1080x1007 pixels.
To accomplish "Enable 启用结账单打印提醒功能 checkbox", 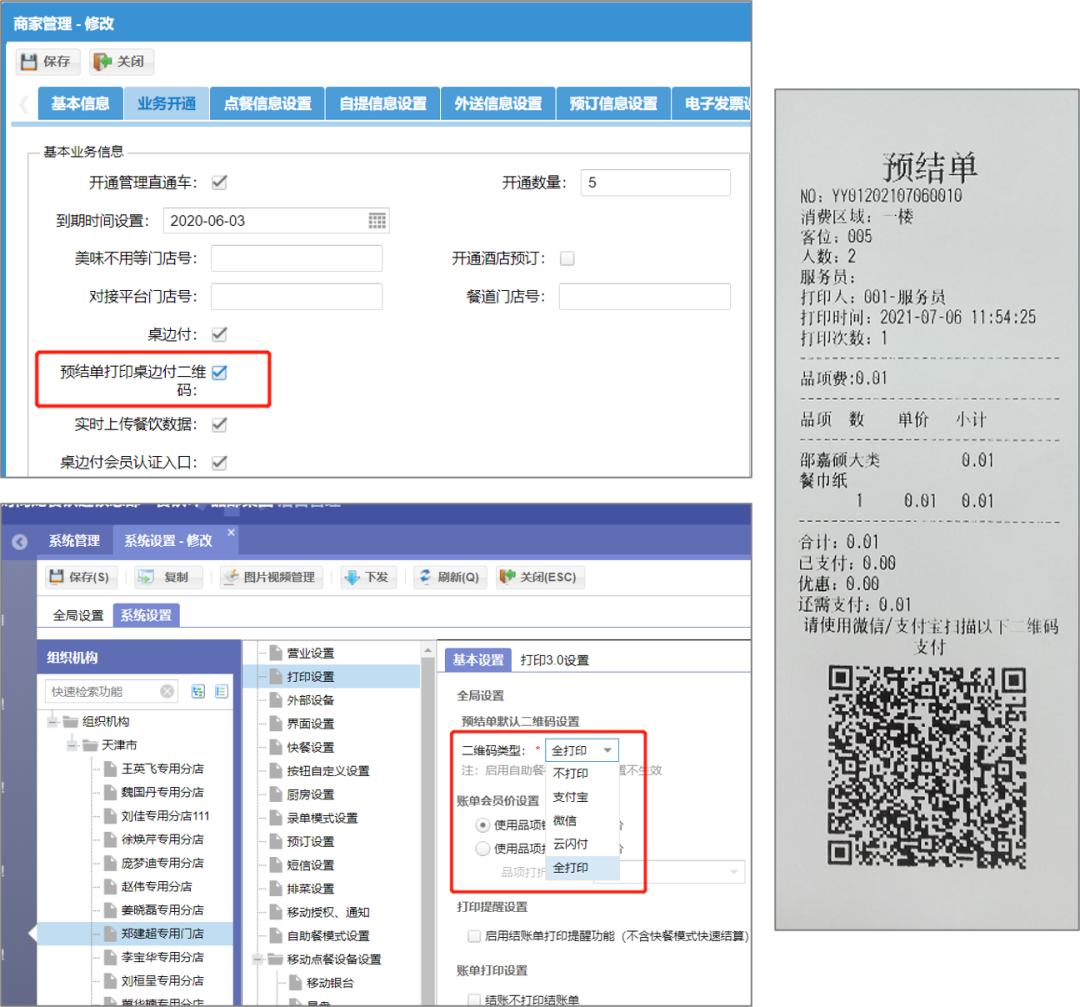I will coord(473,935).
